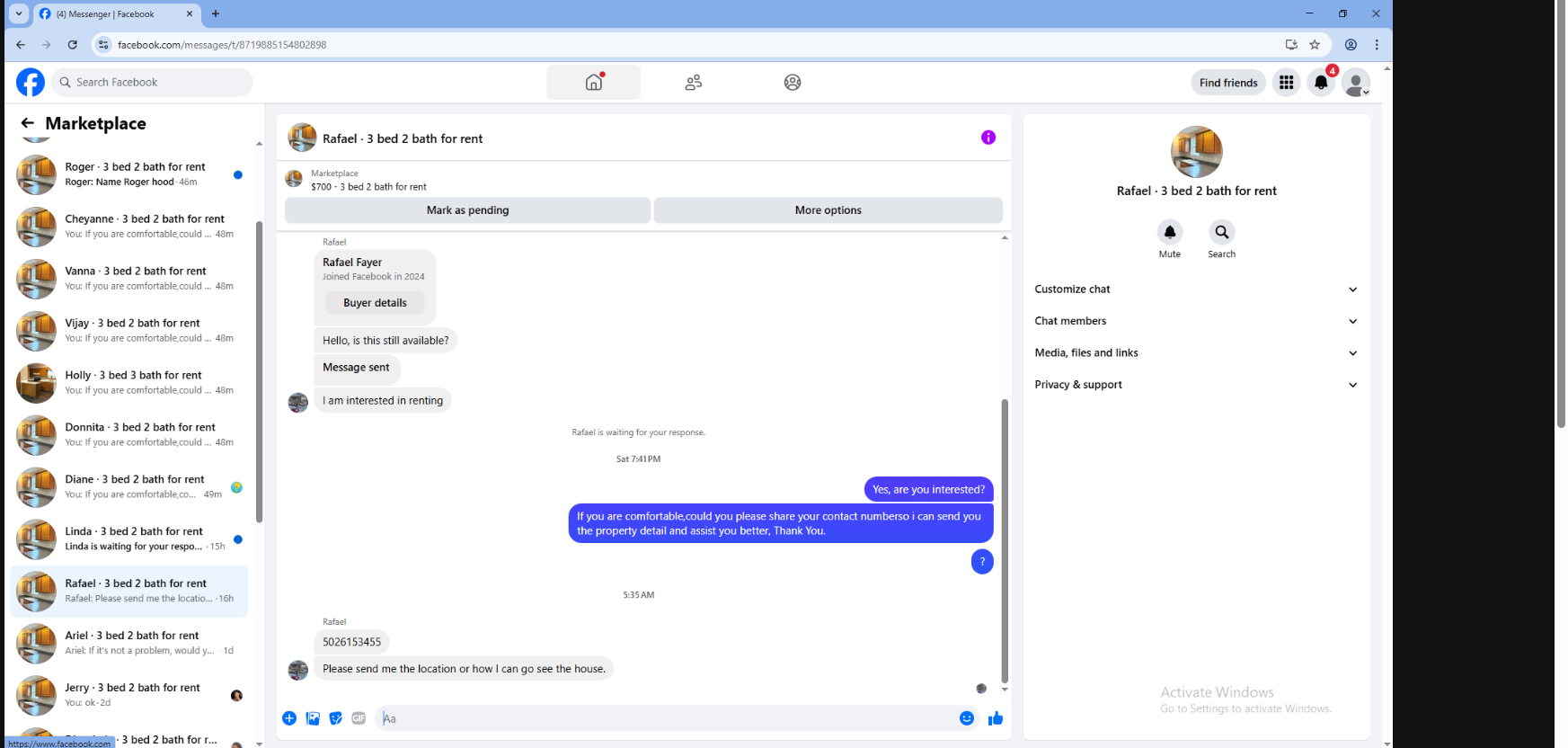Open a new browser tab
The width and height of the screenshot is (1568, 748).
click(216, 13)
